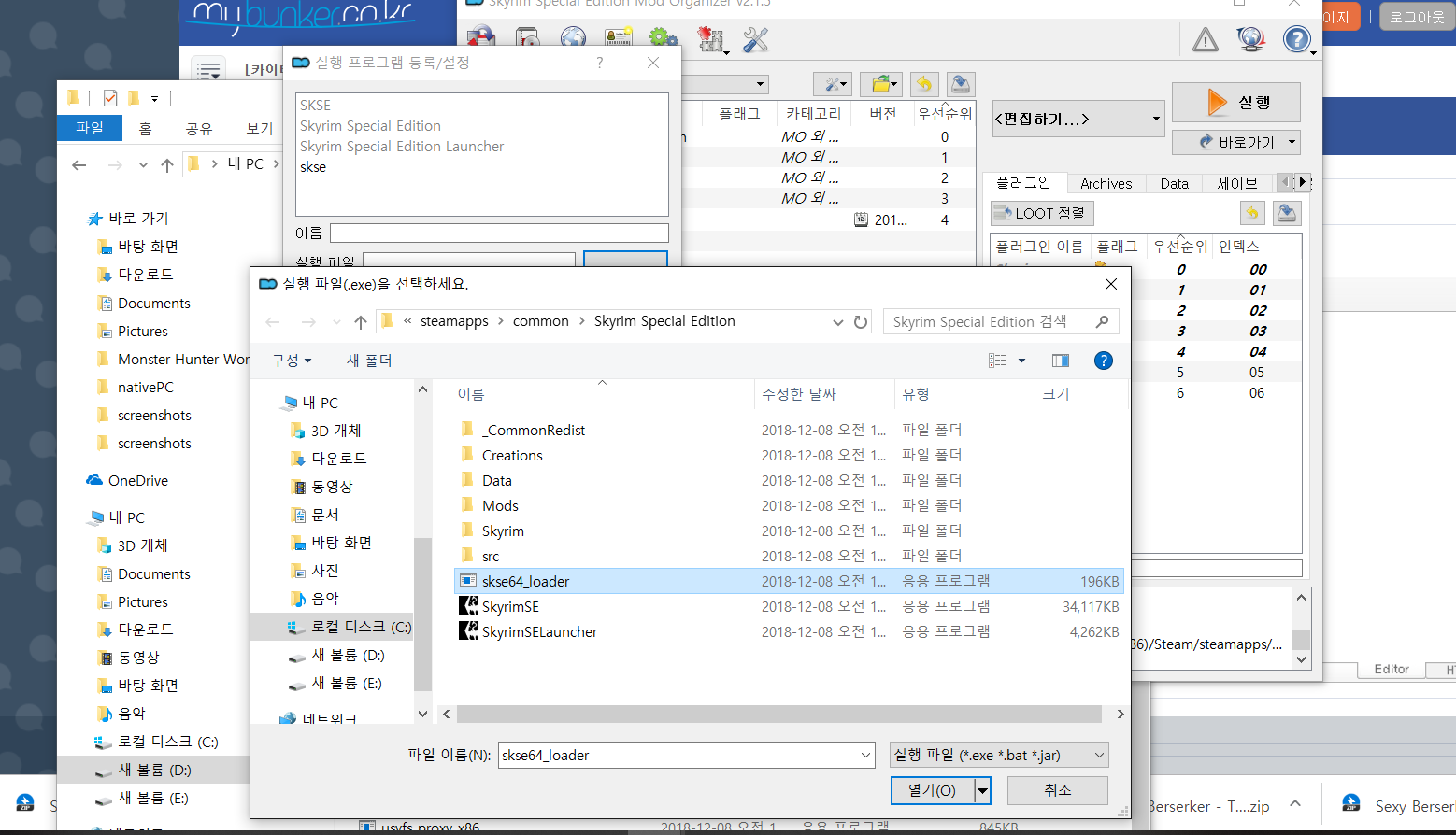Image resolution: width=1456 pixels, height=835 pixels.
Task: Click the file name input field
Action: pyautogui.click(x=678, y=755)
